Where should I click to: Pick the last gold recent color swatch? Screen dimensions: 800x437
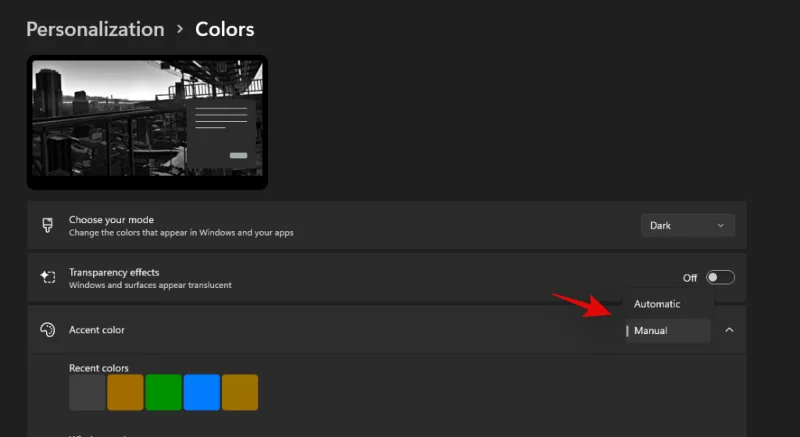coord(240,392)
